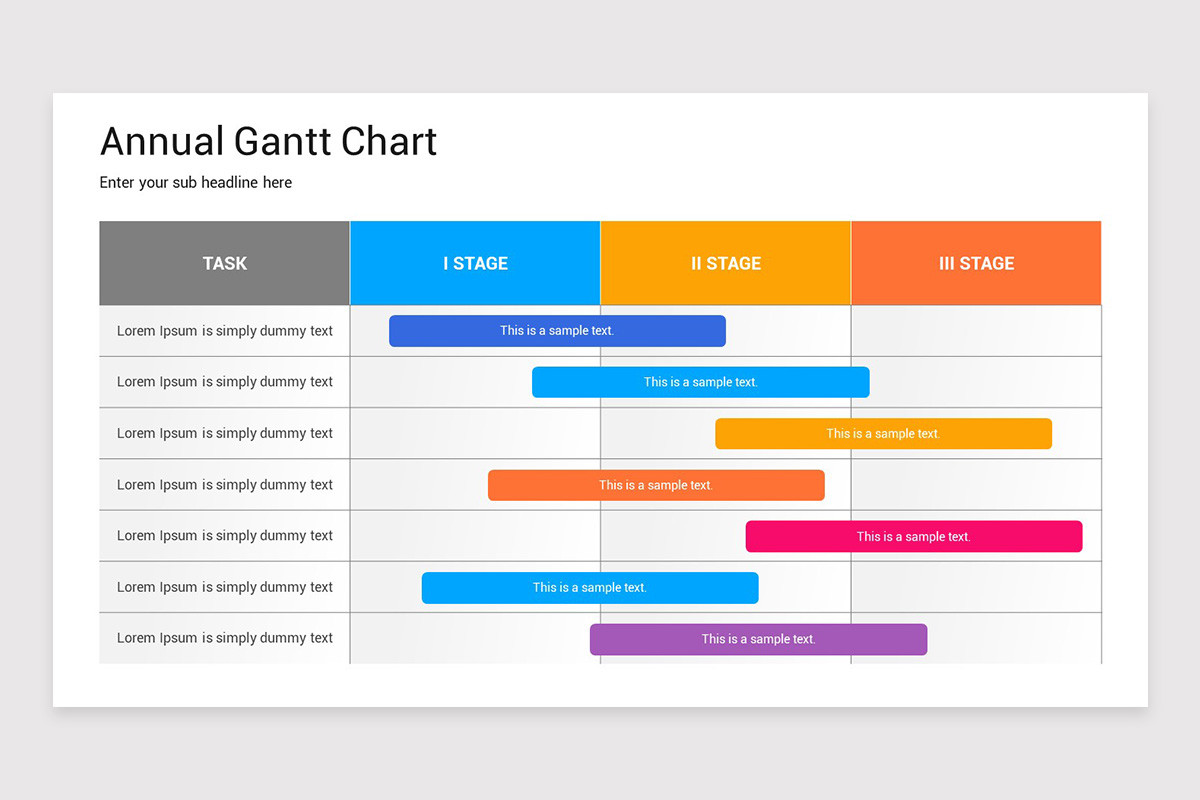Viewport: 1200px width, 800px height.
Task: Click the purple bar in the last row
Action: tap(758, 639)
